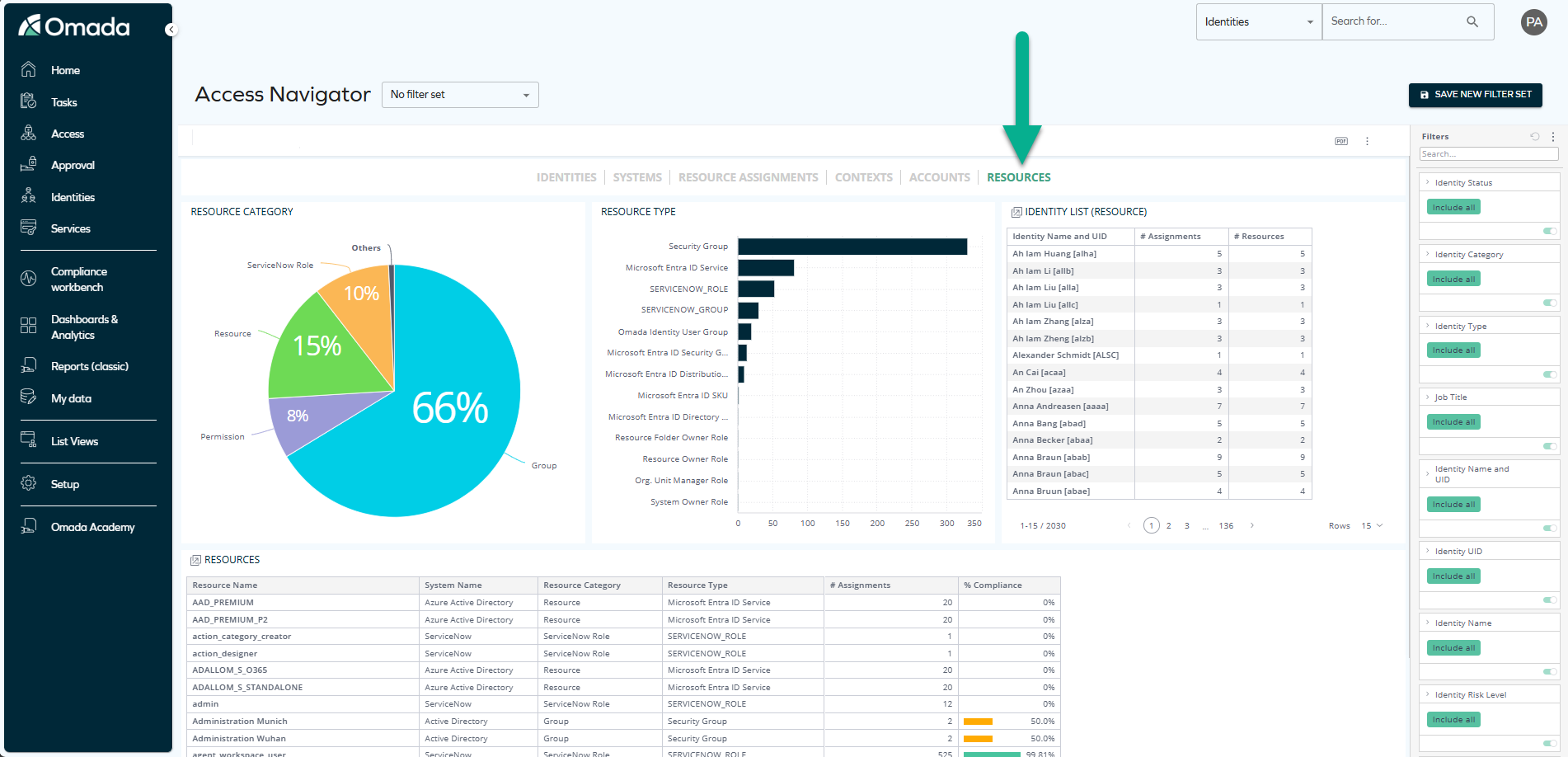Reset filters using the undo icon
The width and height of the screenshot is (1568, 757).
(x=1535, y=137)
